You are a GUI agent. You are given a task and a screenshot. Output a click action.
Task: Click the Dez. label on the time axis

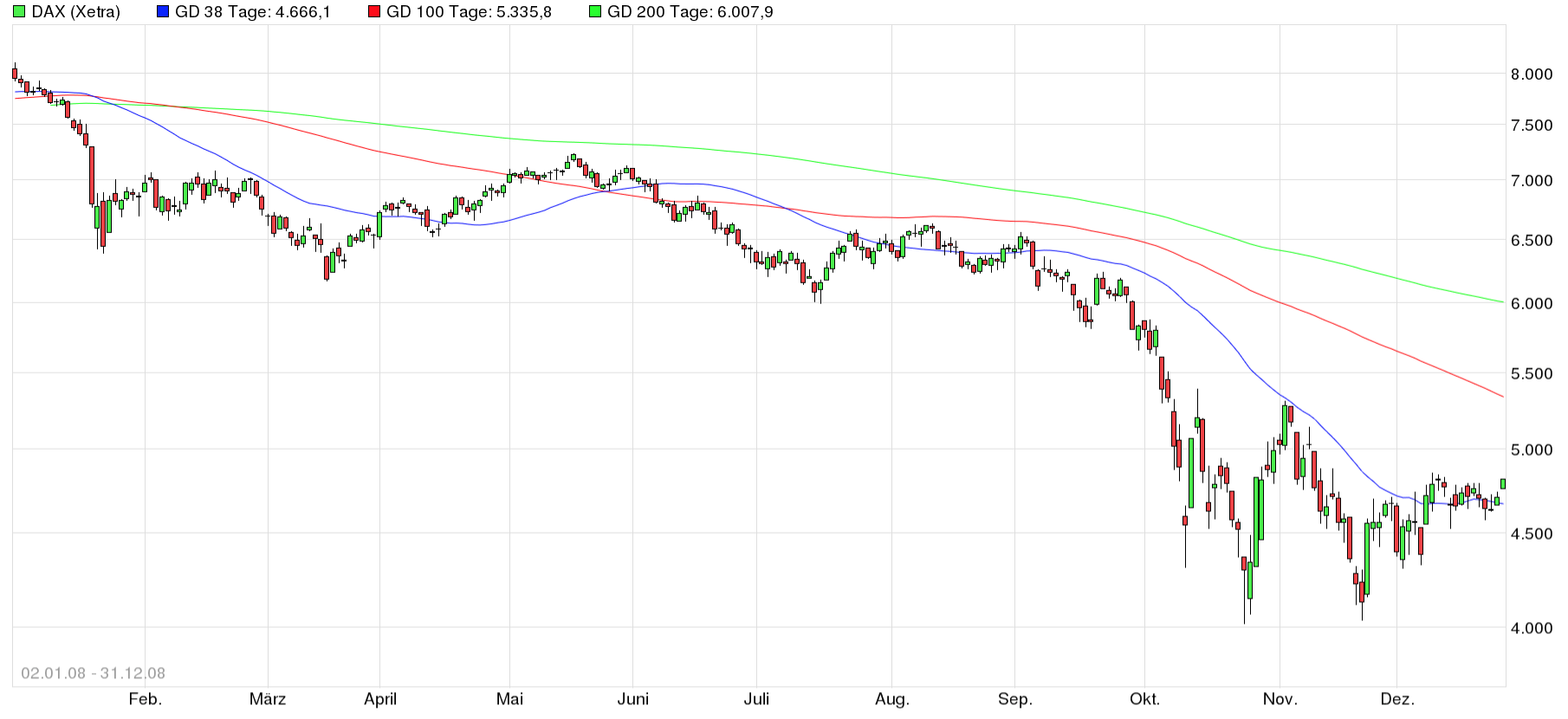tap(1396, 699)
